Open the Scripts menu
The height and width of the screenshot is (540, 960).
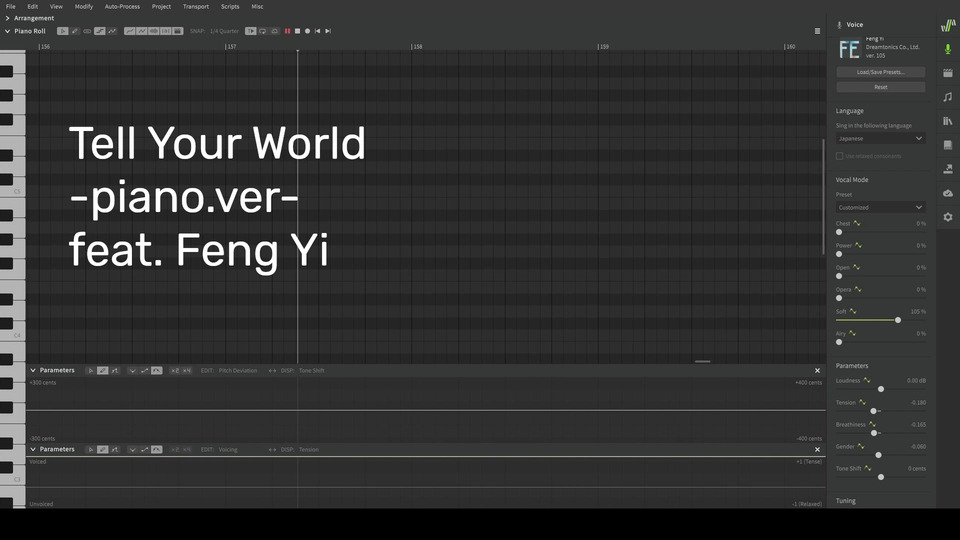(x=230, y=7)
